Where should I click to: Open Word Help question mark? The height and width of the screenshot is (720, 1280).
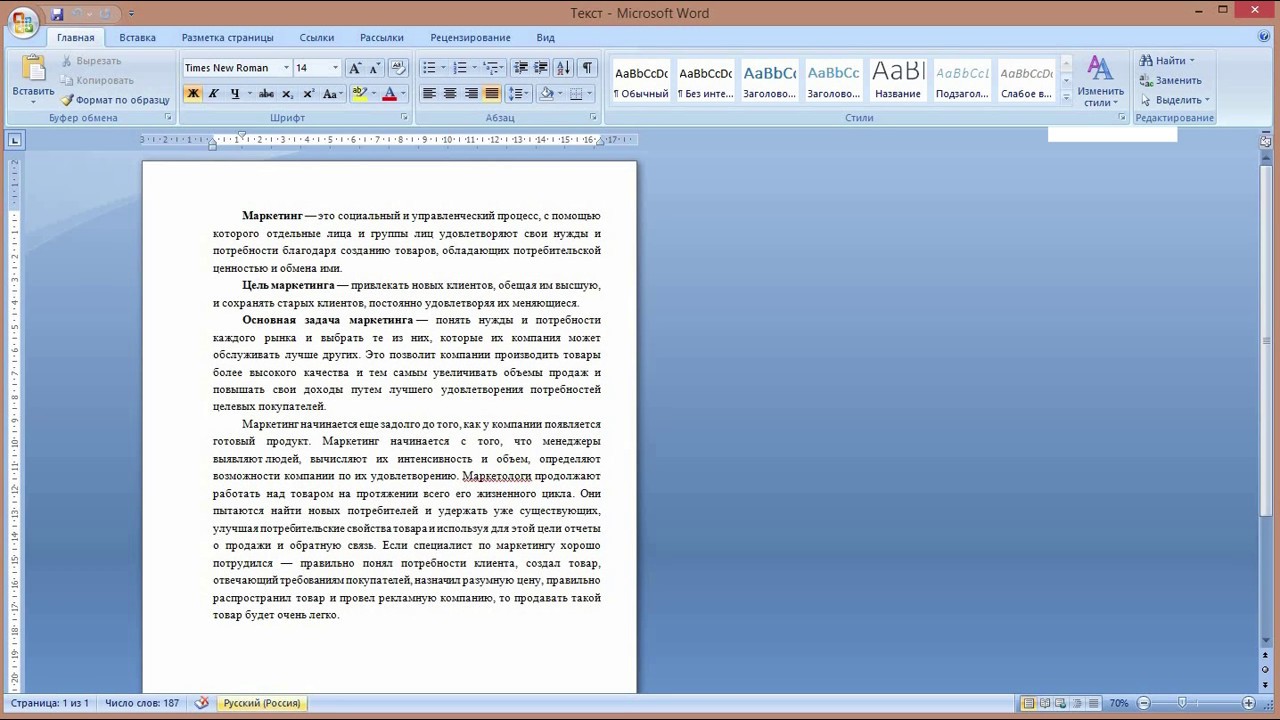click(x=1264, y=37)
